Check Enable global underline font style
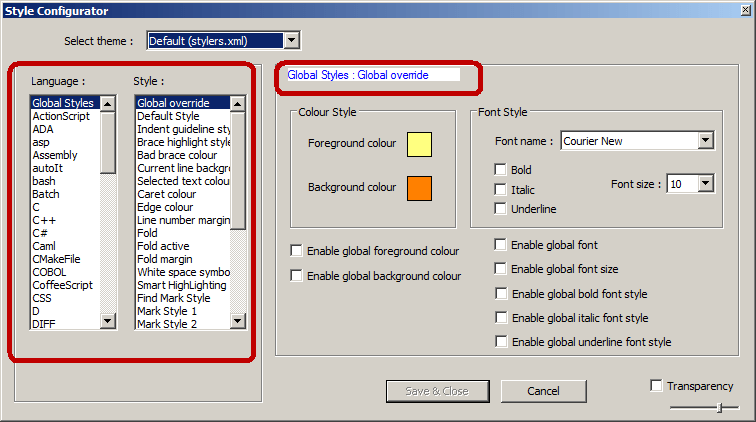 [x=501, y=341]
